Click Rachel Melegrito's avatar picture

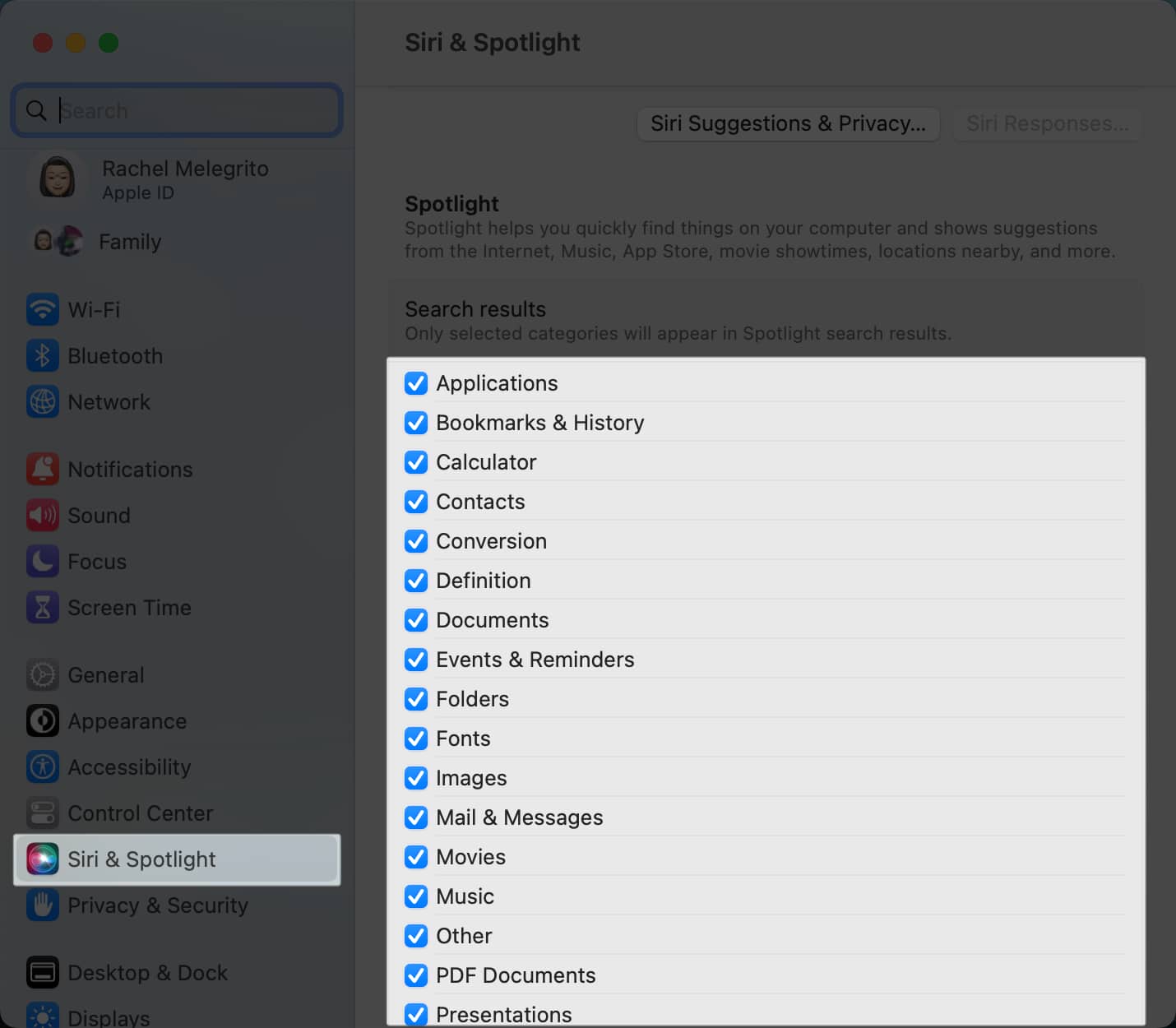coord(57,178)
